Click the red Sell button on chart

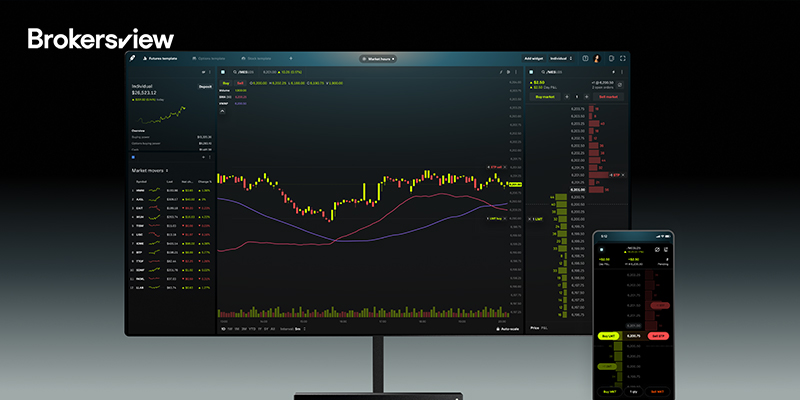coord(239,83)
